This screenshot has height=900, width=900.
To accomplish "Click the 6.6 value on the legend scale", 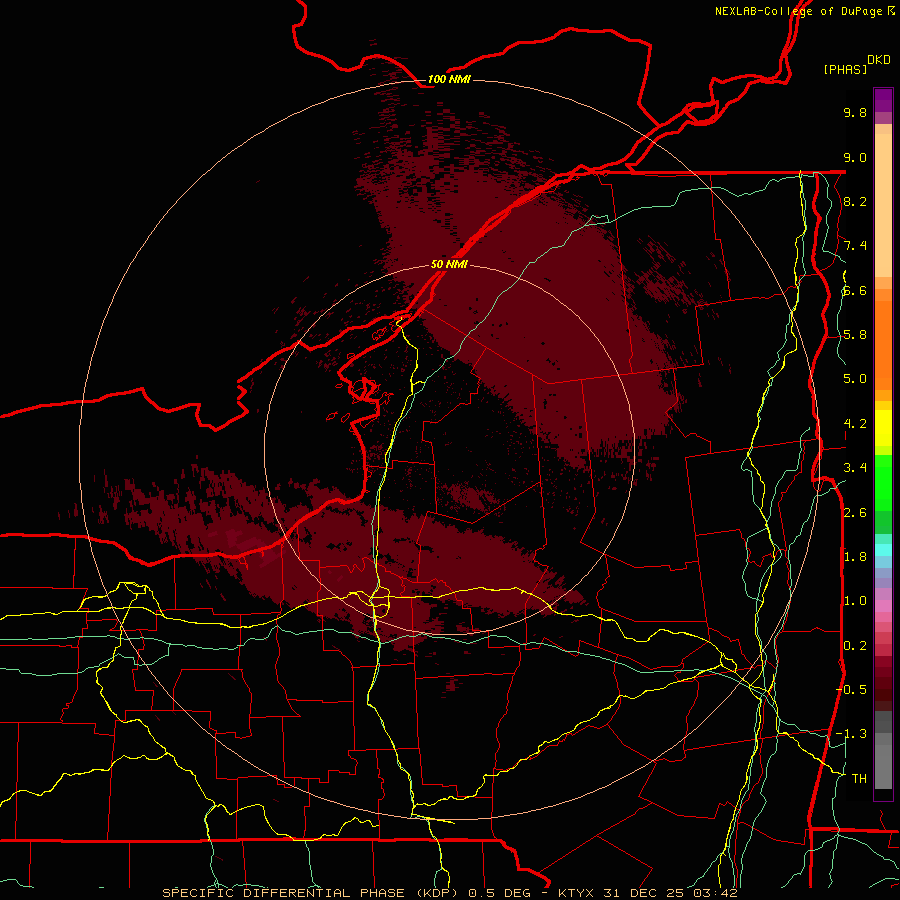I will point(855,290).
